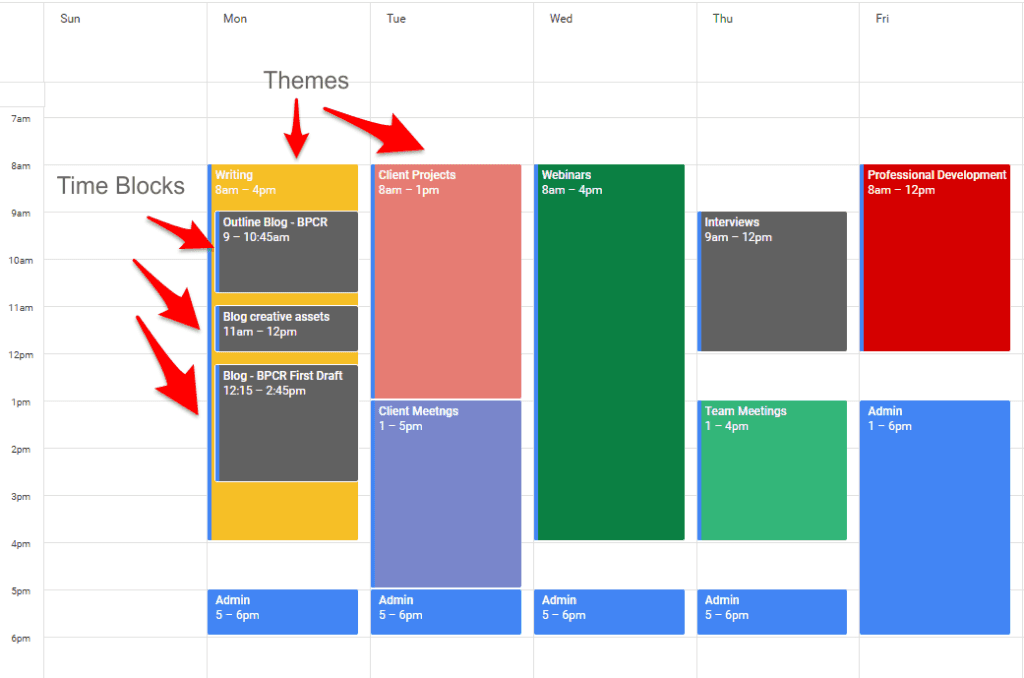
Task: Open Tuesday's Admin 5 – 6pm event
Action: click(x=447, y=611)
